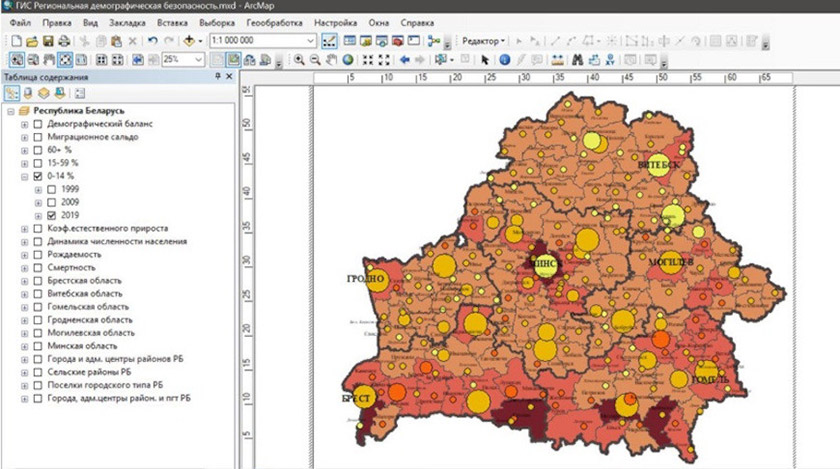Image resolution: width=840 pixels, height=469 pixels.
Task: Expand the Демографический баланс group
Action: coord(25,123)
